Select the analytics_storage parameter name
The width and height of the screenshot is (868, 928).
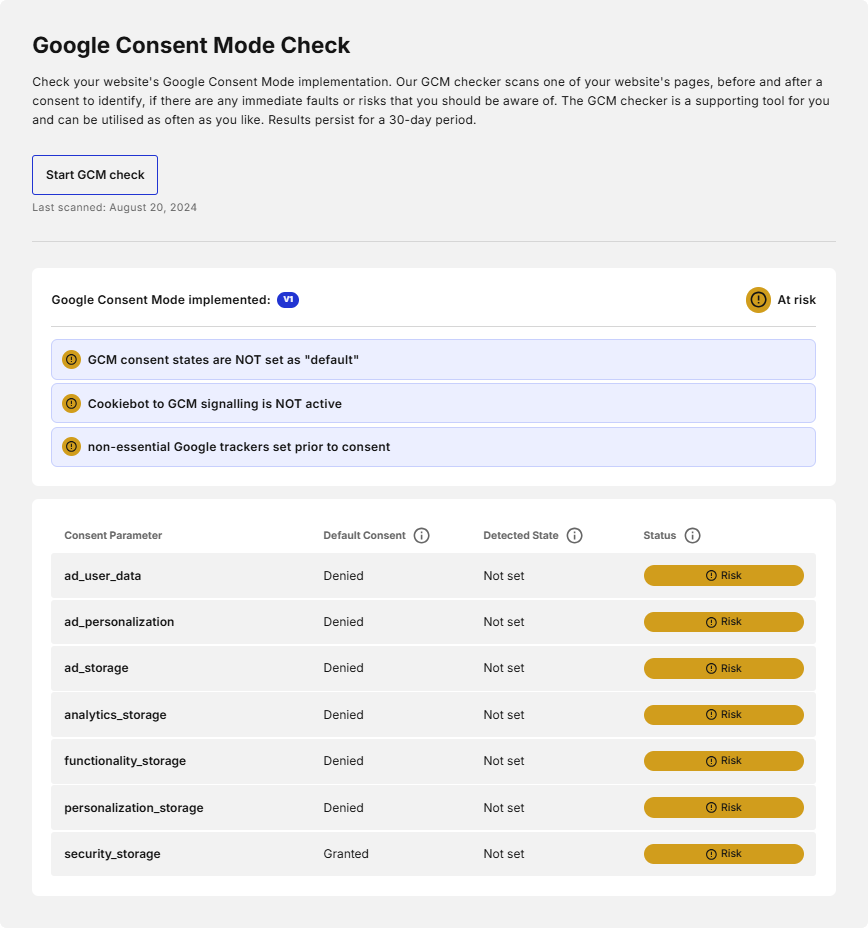(115, 715)
